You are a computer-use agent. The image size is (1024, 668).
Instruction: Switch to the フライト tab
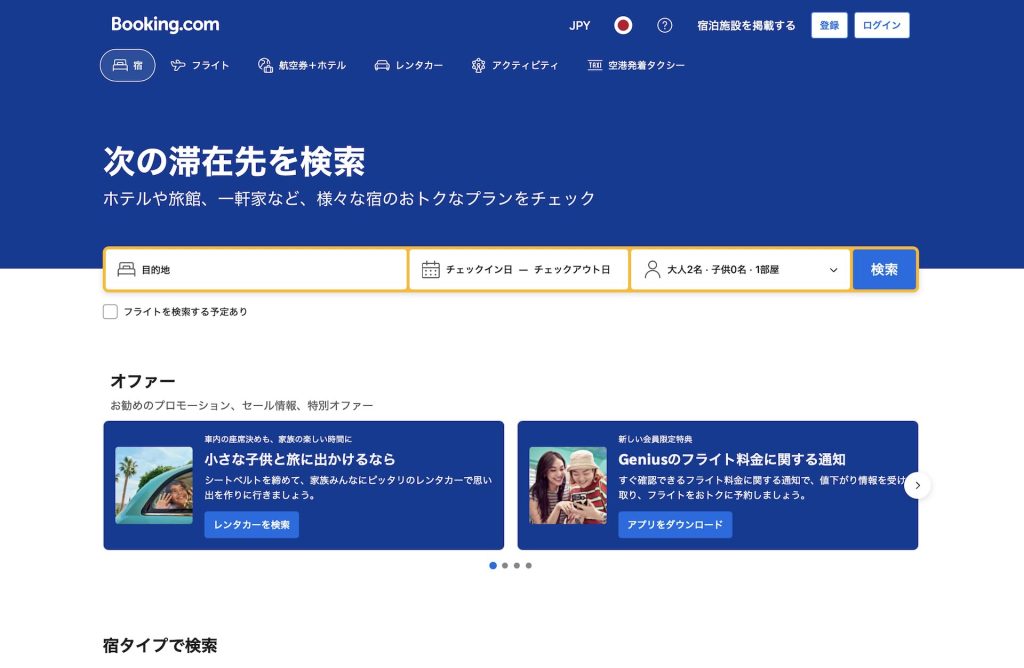point(200,65)
